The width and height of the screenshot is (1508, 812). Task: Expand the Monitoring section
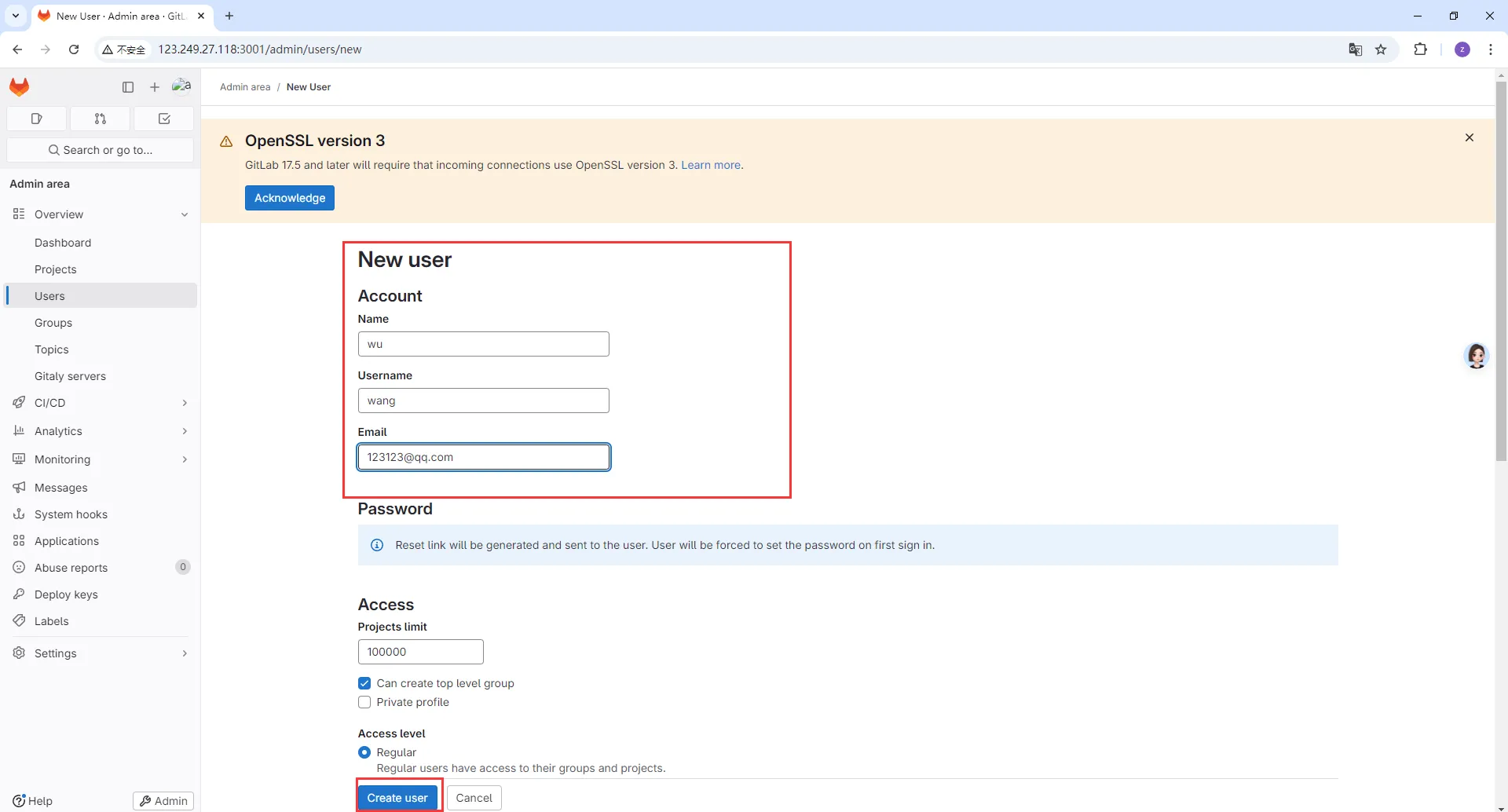click(101, 459)
